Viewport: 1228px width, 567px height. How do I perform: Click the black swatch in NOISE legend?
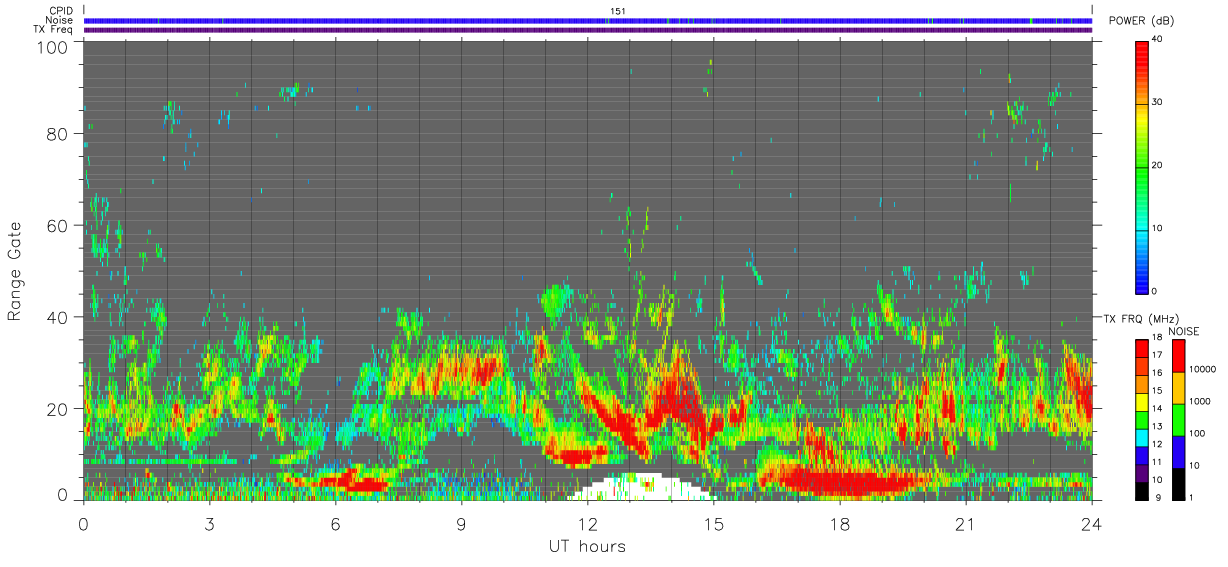(x=1177, y=483)
